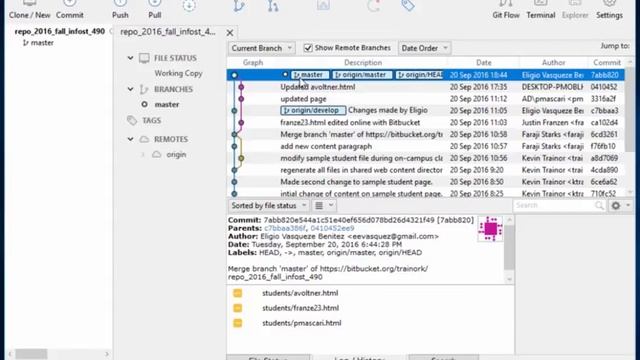The width and height of the screenshot is (640, 360).
Task: Click the Description column header
Action: pos(363,62)
